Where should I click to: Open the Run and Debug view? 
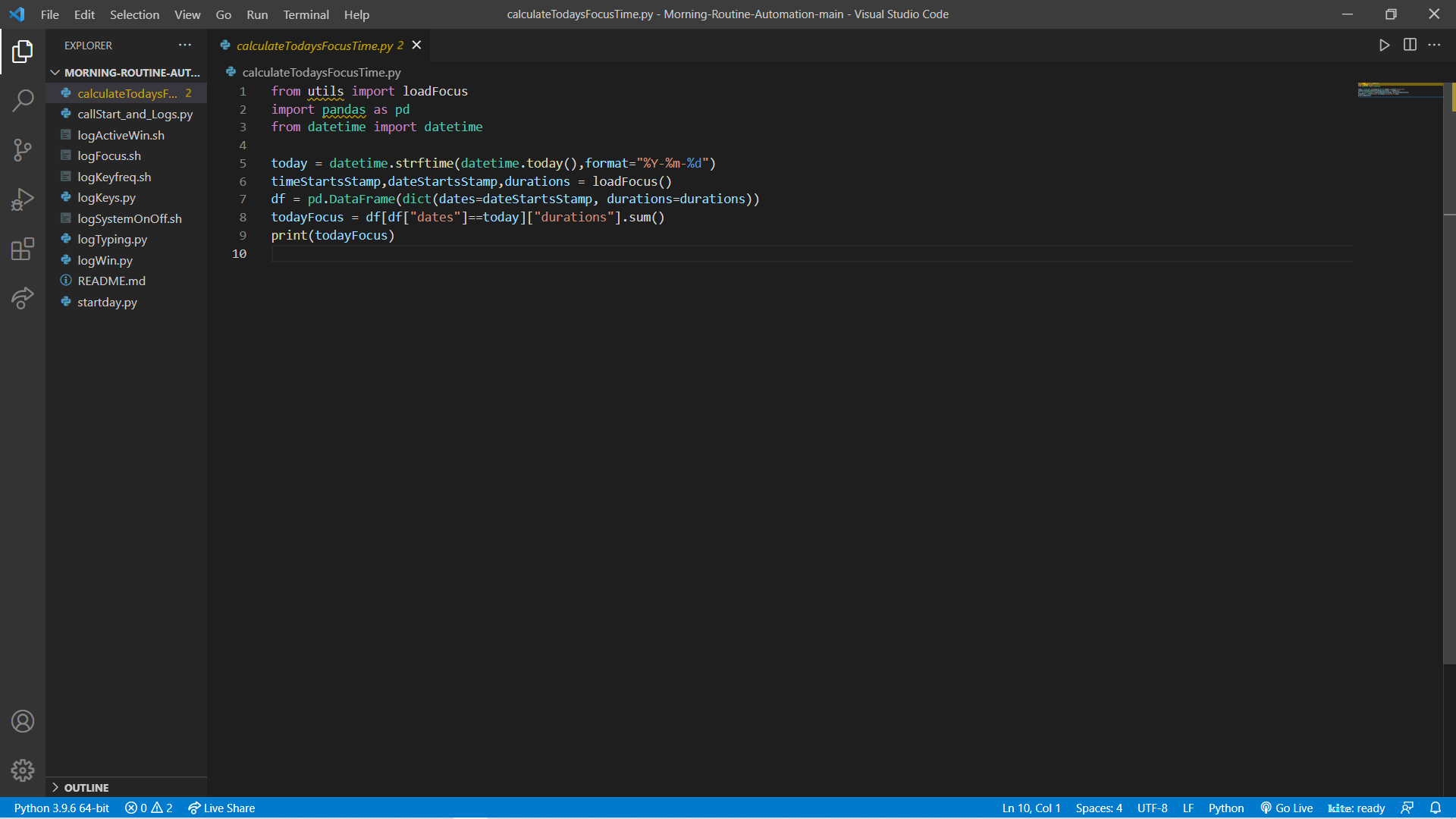23,199
